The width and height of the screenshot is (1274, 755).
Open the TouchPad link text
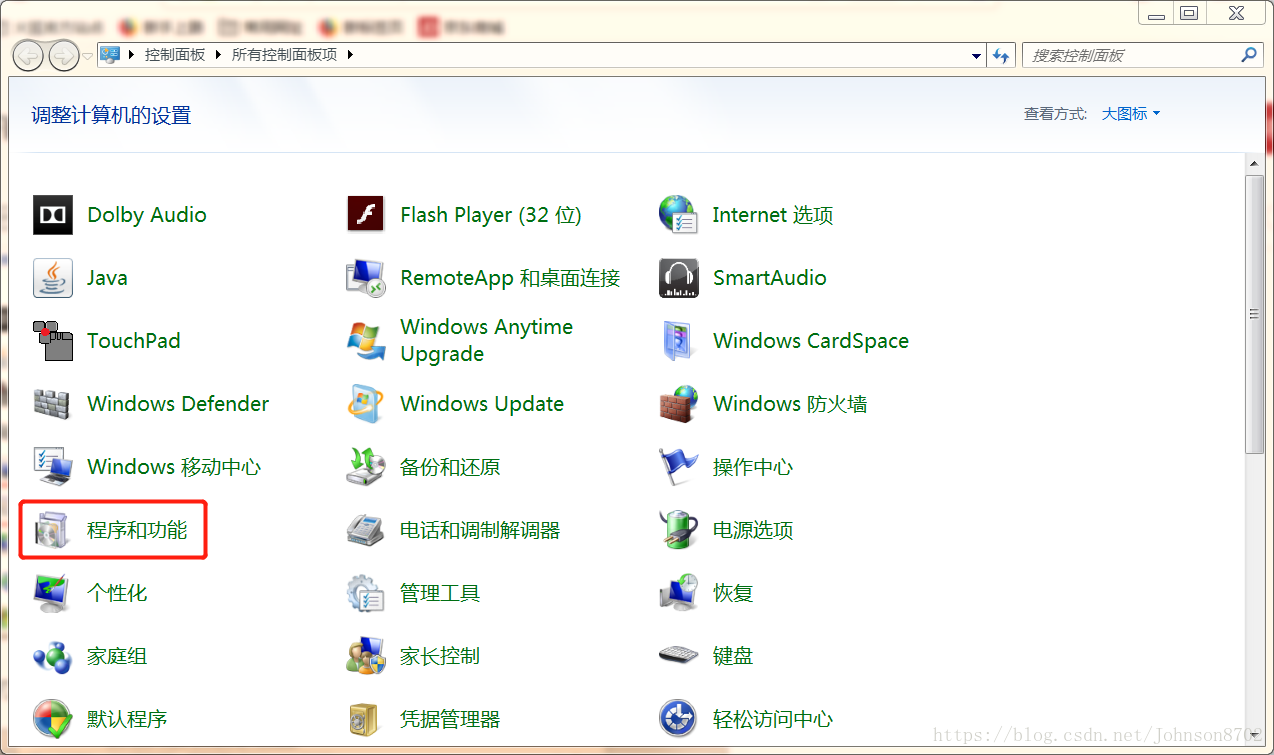point(134,341)
